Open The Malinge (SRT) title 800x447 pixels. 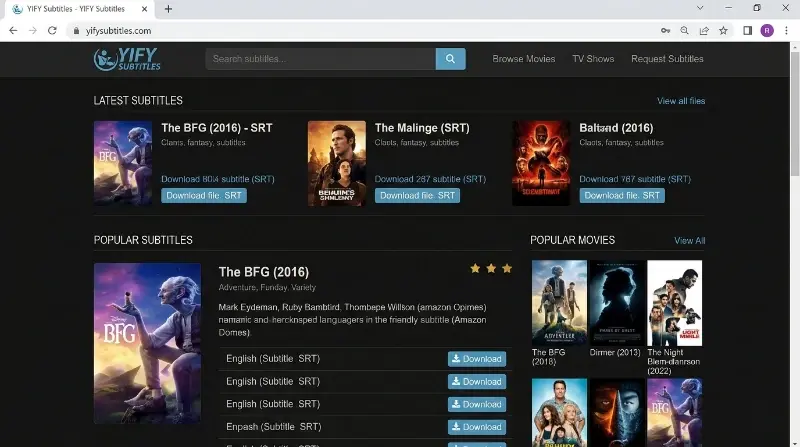[422, 128]
